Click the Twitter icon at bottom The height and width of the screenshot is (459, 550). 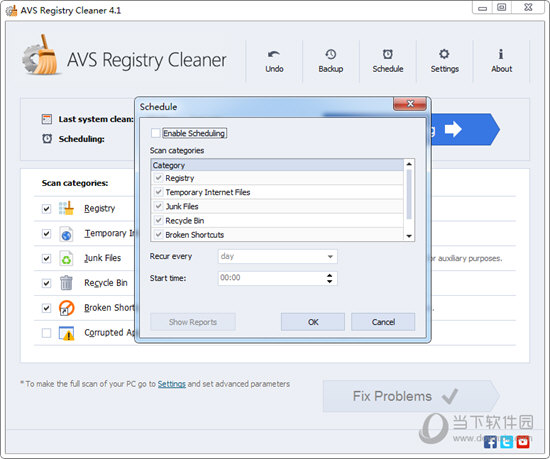507,442
